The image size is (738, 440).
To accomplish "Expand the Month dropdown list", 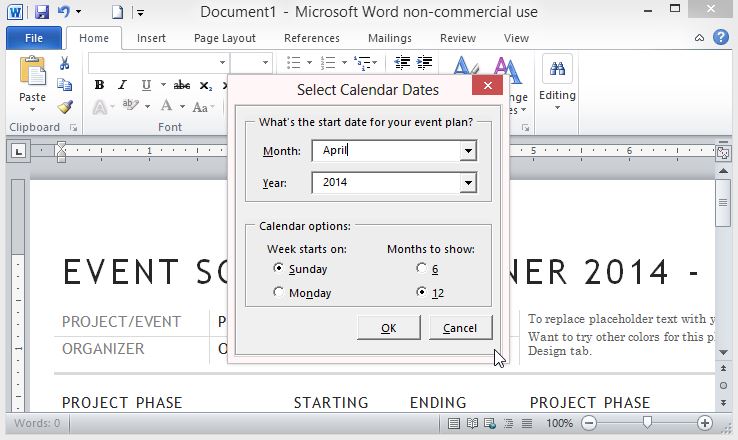I will pyautogui.click(x=467, y=152).
